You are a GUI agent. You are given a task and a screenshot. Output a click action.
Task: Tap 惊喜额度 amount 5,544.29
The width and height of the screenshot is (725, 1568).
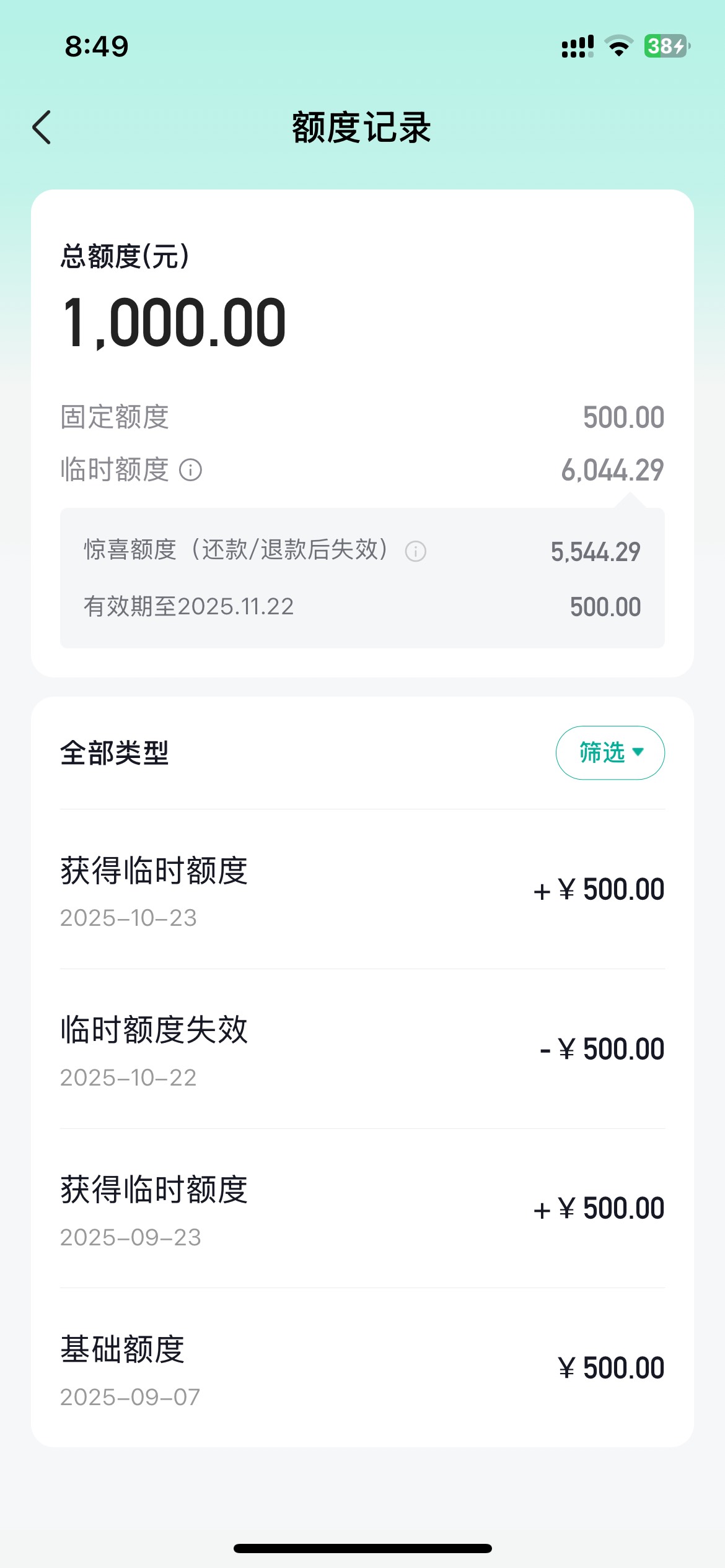tap(595, 551)
